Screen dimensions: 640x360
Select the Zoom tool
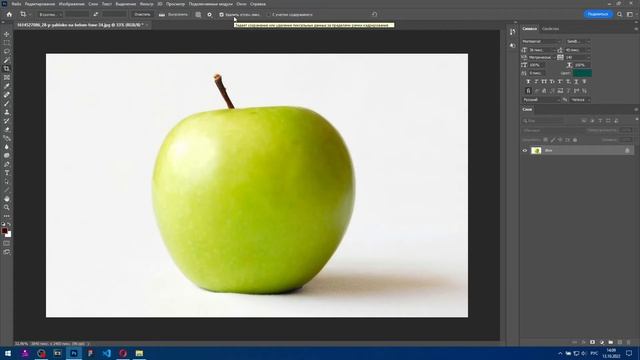pyautogui.click(x=7, y=207)
